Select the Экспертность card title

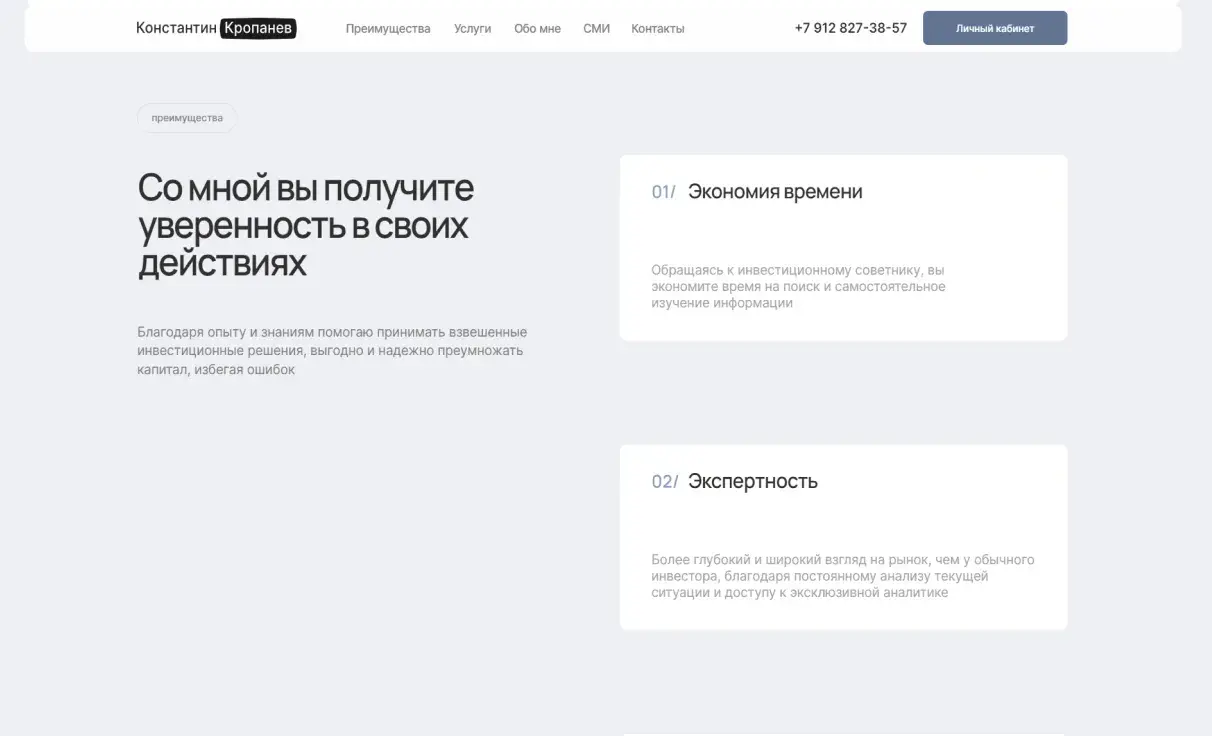(x=753, y=481)
